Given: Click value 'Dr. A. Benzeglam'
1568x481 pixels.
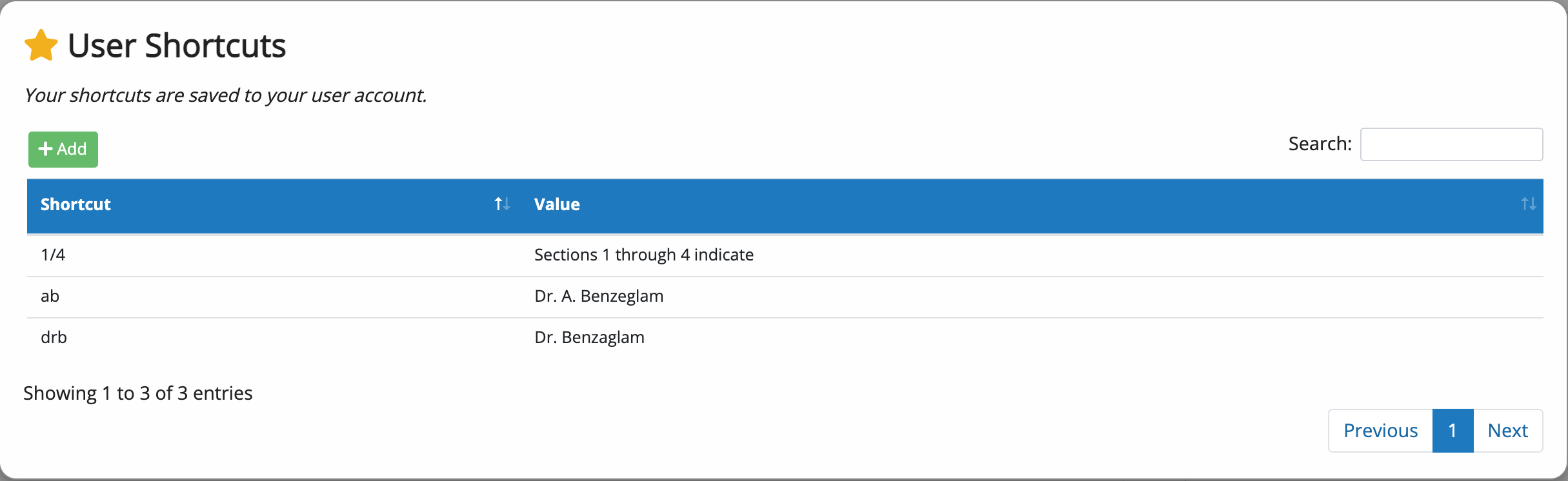Looking at the screenshot, I should (x=599, y=297).
